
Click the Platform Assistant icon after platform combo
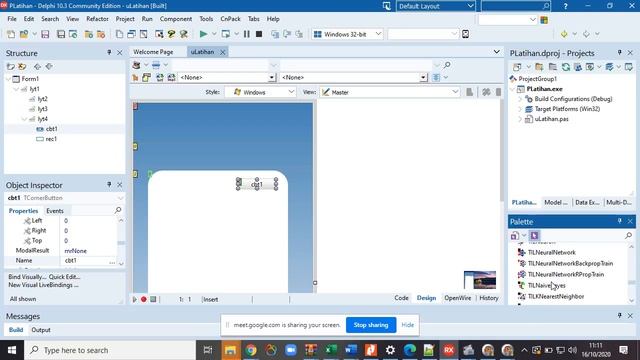[465, 34]
